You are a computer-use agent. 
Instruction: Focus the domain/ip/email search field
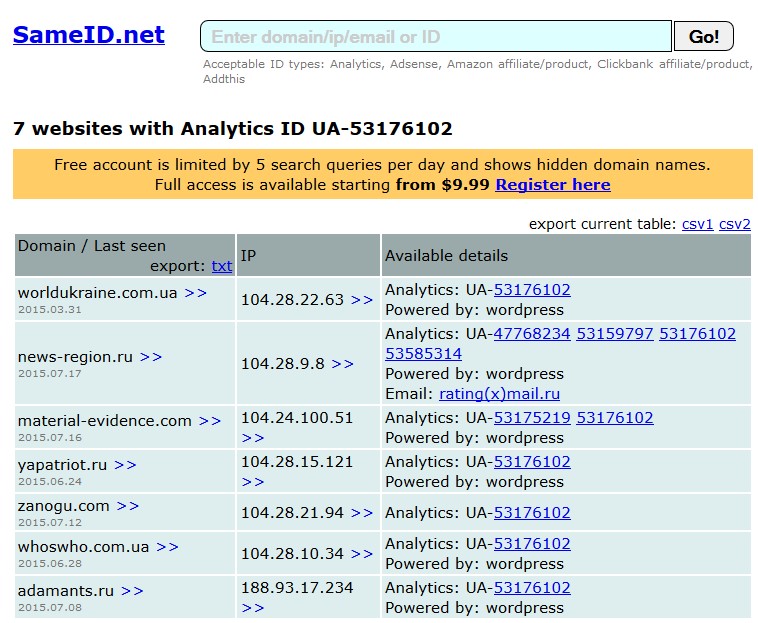[x=435, y=37]
